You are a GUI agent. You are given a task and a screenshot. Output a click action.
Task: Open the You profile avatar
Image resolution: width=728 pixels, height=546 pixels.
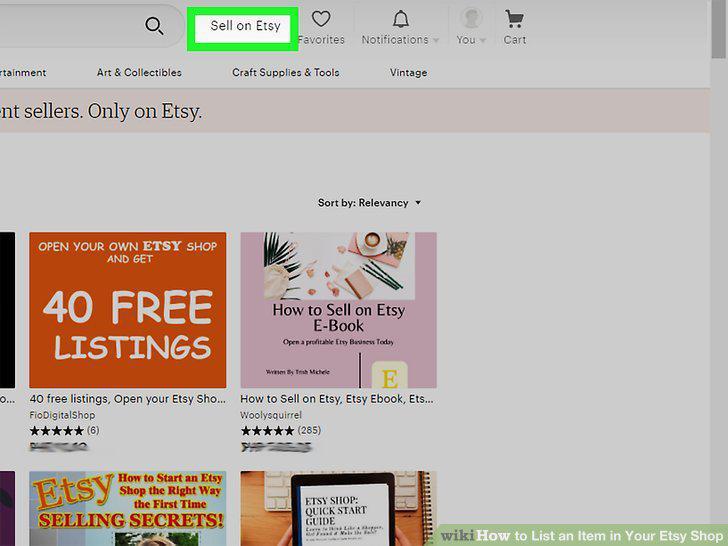click(x=471, y=19)
